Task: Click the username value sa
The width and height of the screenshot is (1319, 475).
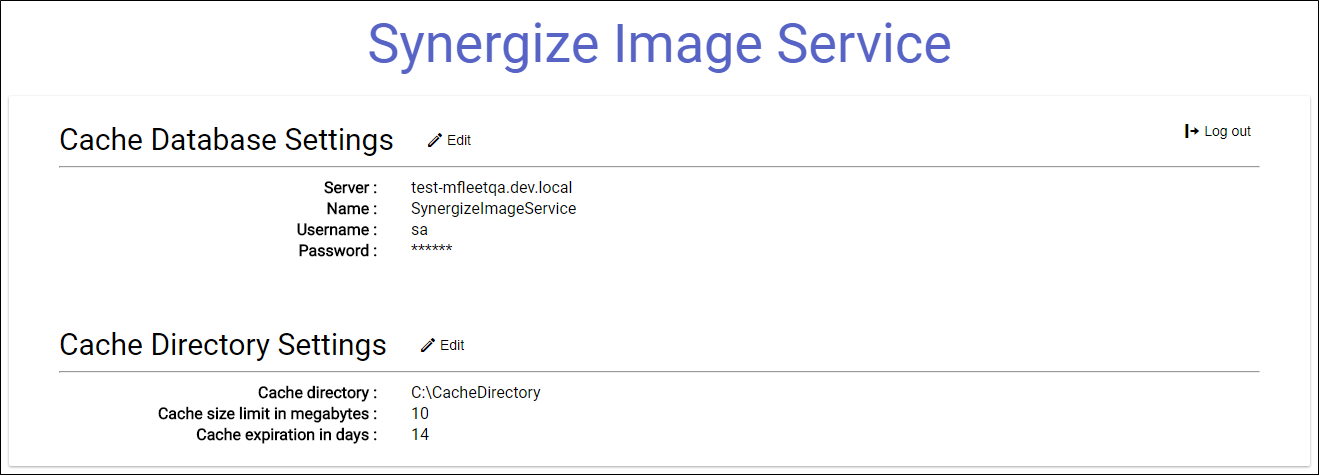Action: pos(419,230)
